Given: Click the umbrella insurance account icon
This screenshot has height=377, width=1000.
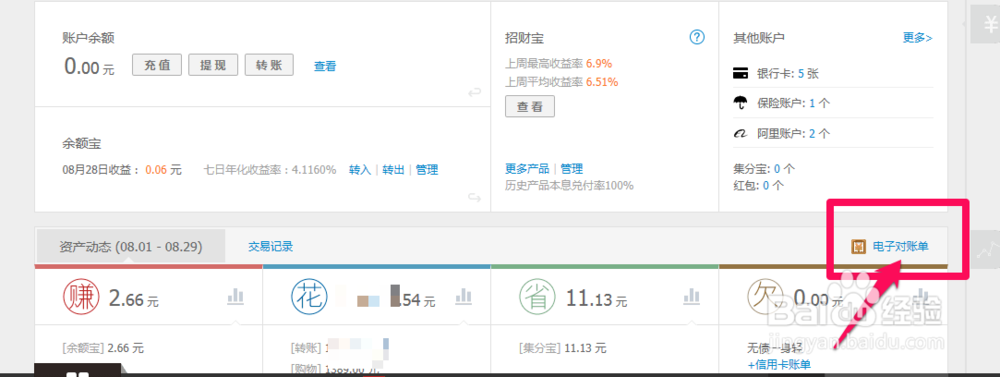Looking at the screenshot, I should click(x=740, y=103).
